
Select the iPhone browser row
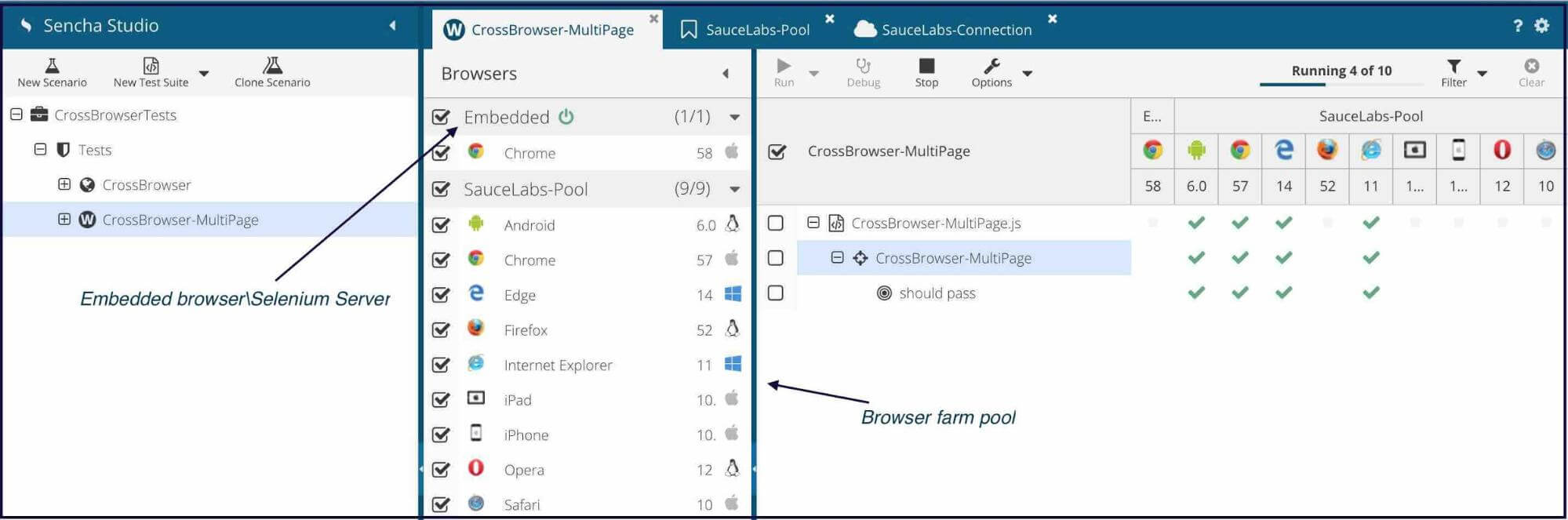coord(588,435)
